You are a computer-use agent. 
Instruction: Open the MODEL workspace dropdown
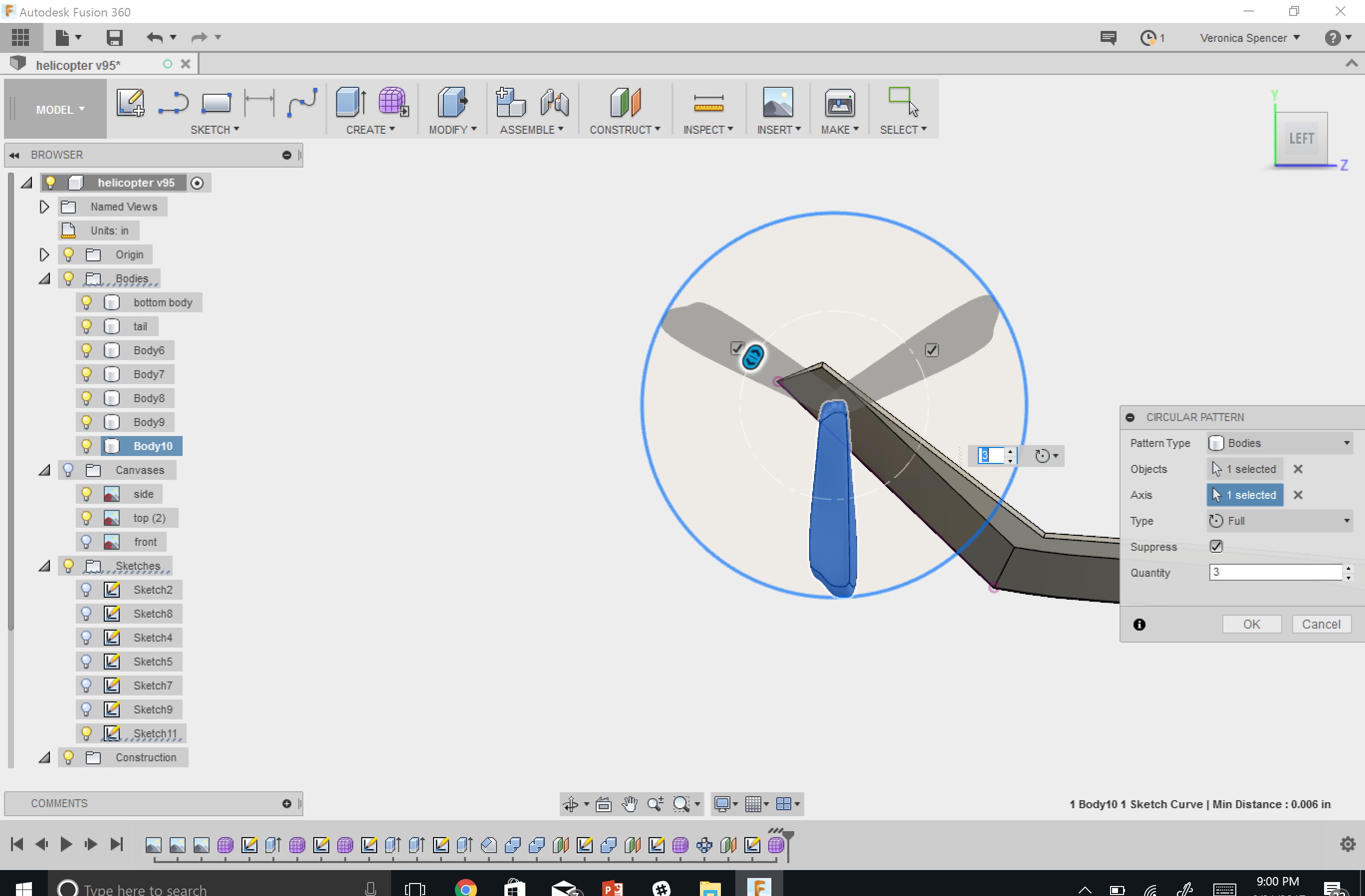pyautogui.click(x=60, y=110)
